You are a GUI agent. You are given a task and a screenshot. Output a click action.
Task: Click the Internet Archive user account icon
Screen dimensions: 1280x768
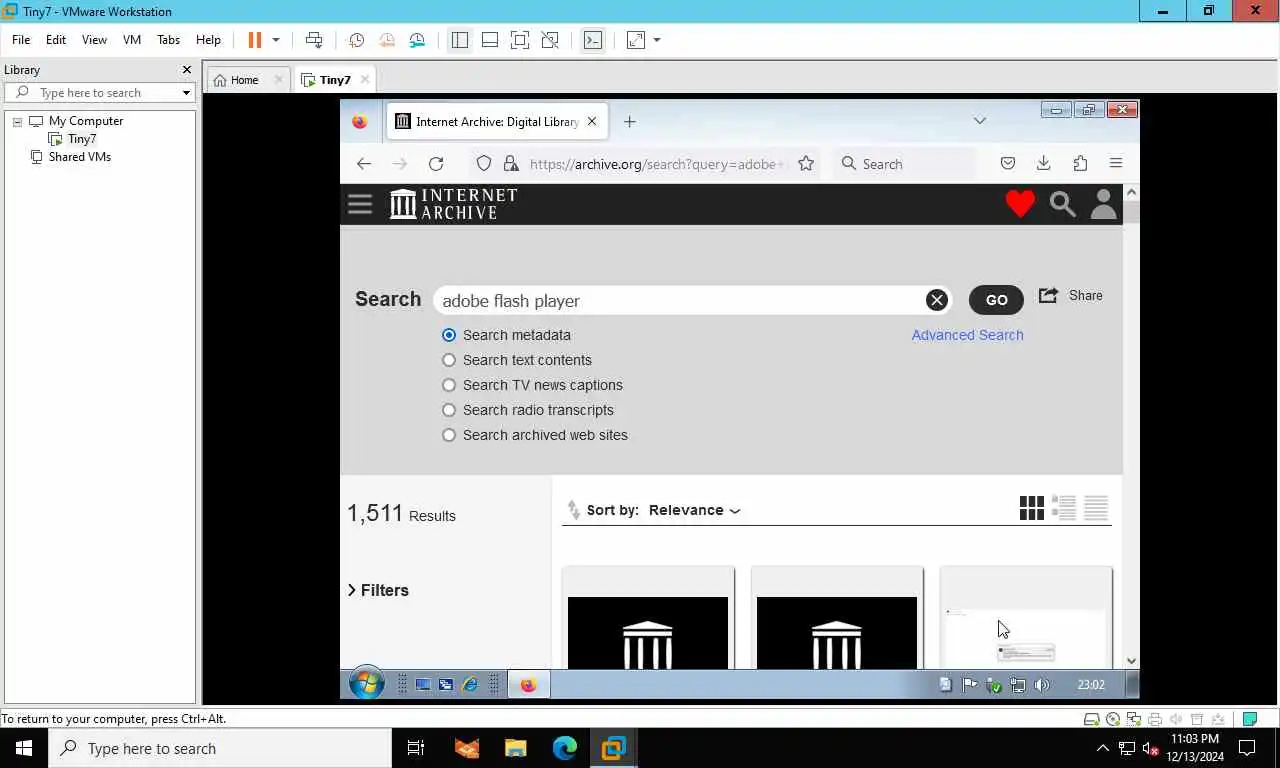tap(1103, 204)
